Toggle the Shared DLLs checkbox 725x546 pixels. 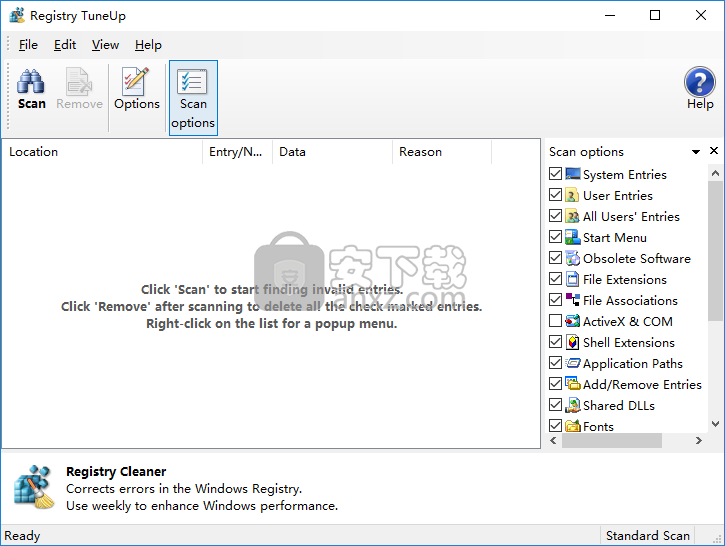tap(555, 405)
